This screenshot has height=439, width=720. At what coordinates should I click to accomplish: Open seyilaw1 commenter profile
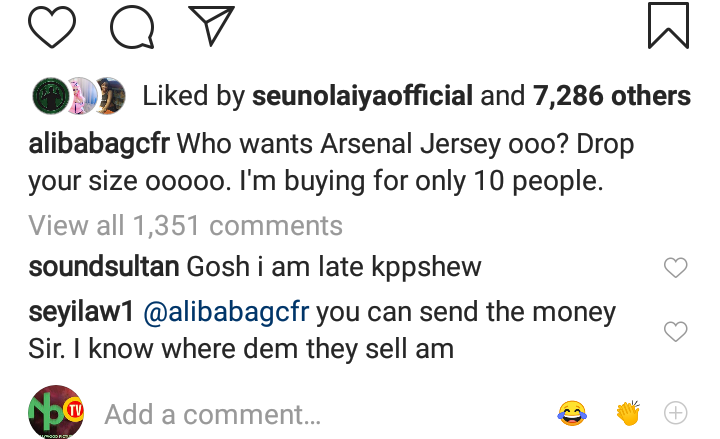point(82,313)
